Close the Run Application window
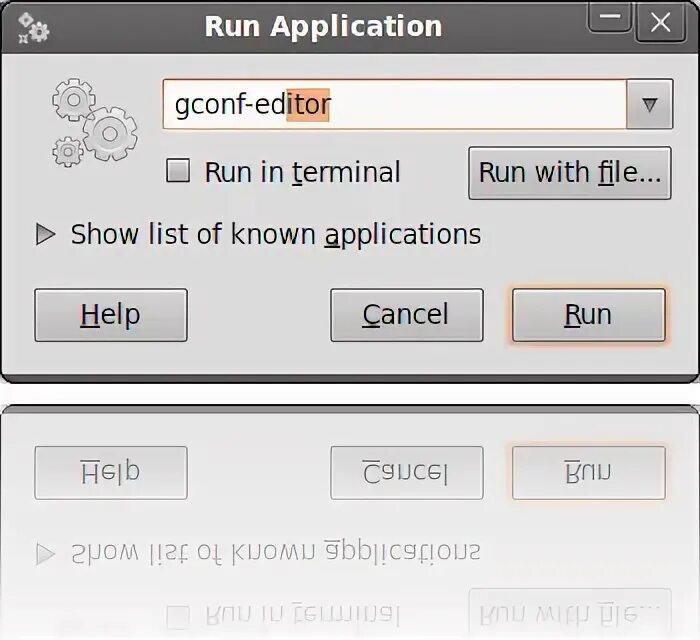Screen dimensions: 700x640 coord(660,22)
